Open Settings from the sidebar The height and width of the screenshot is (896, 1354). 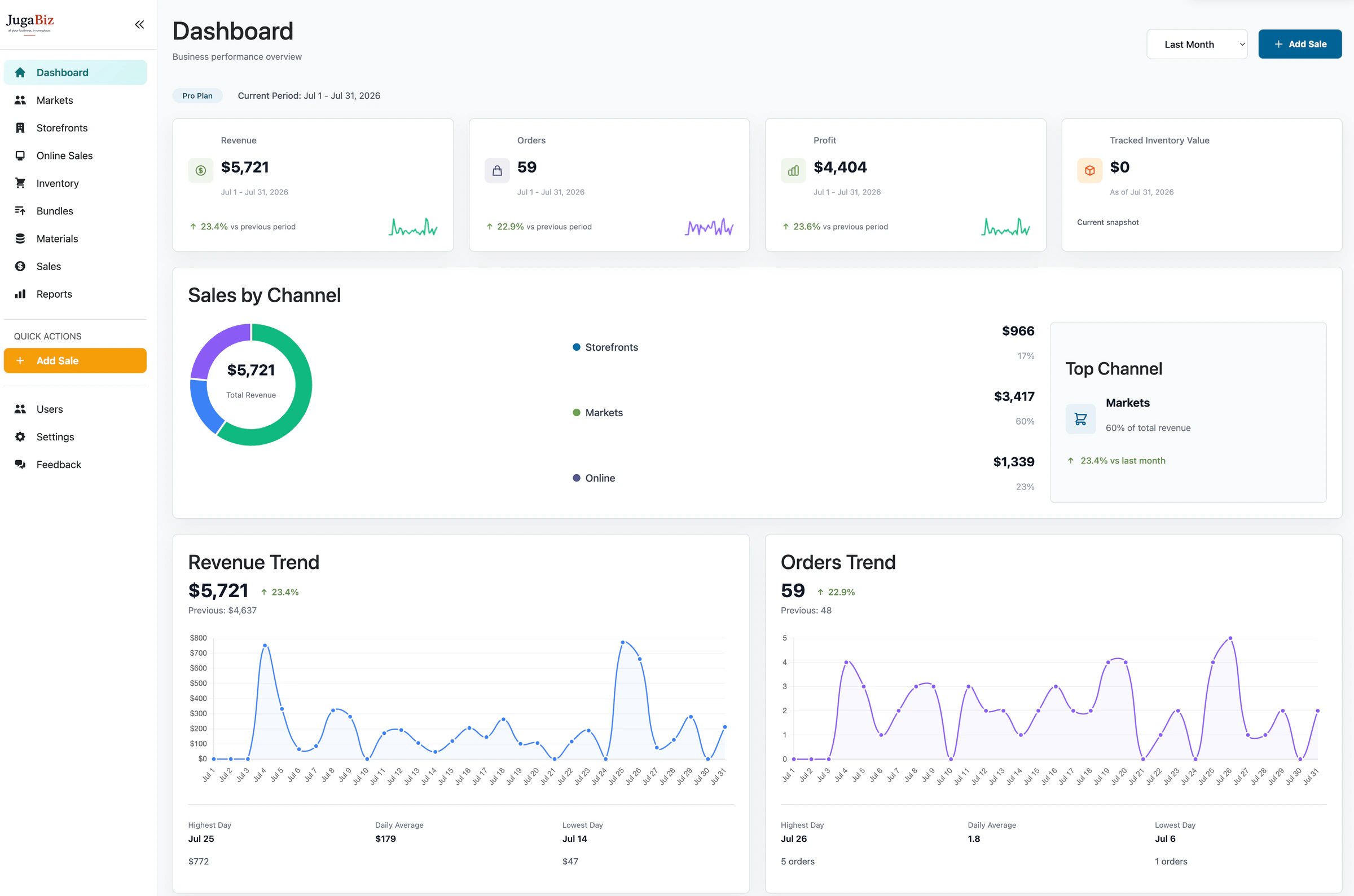point(75,436)
